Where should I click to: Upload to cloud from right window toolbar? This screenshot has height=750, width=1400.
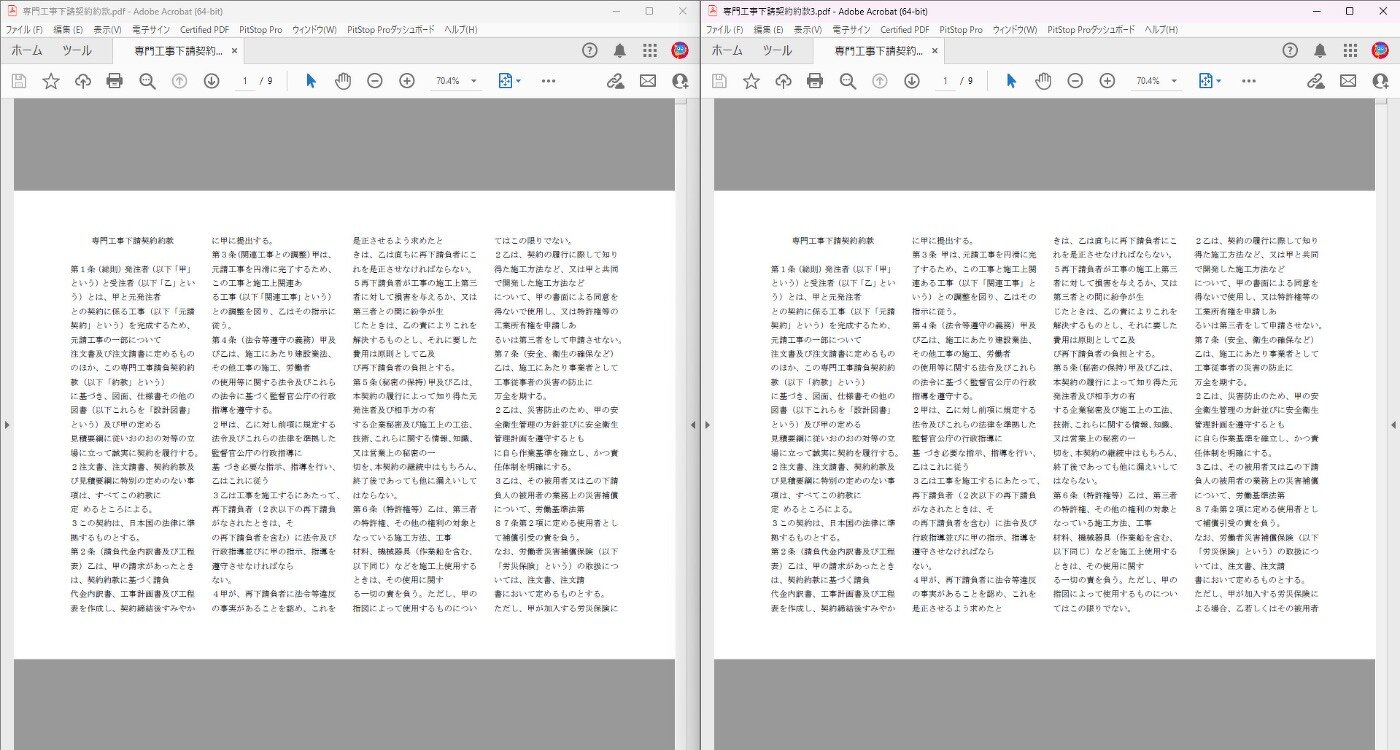click(x=783, y=81)
